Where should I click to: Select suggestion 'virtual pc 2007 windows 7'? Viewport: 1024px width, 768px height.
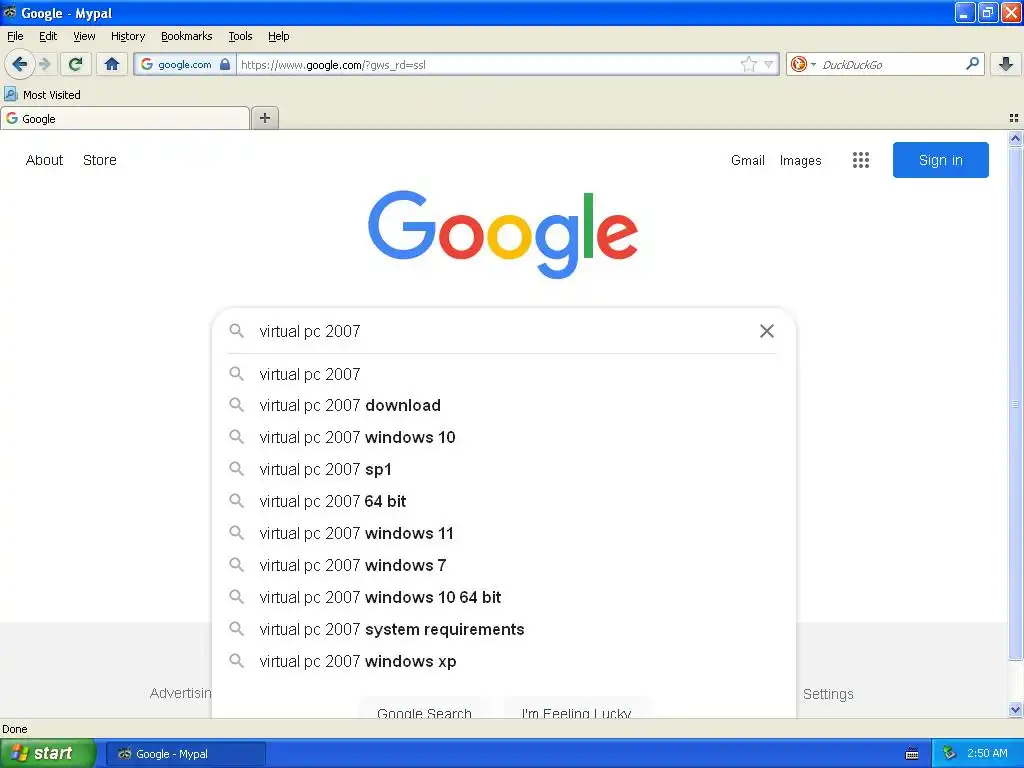(503, 566)
